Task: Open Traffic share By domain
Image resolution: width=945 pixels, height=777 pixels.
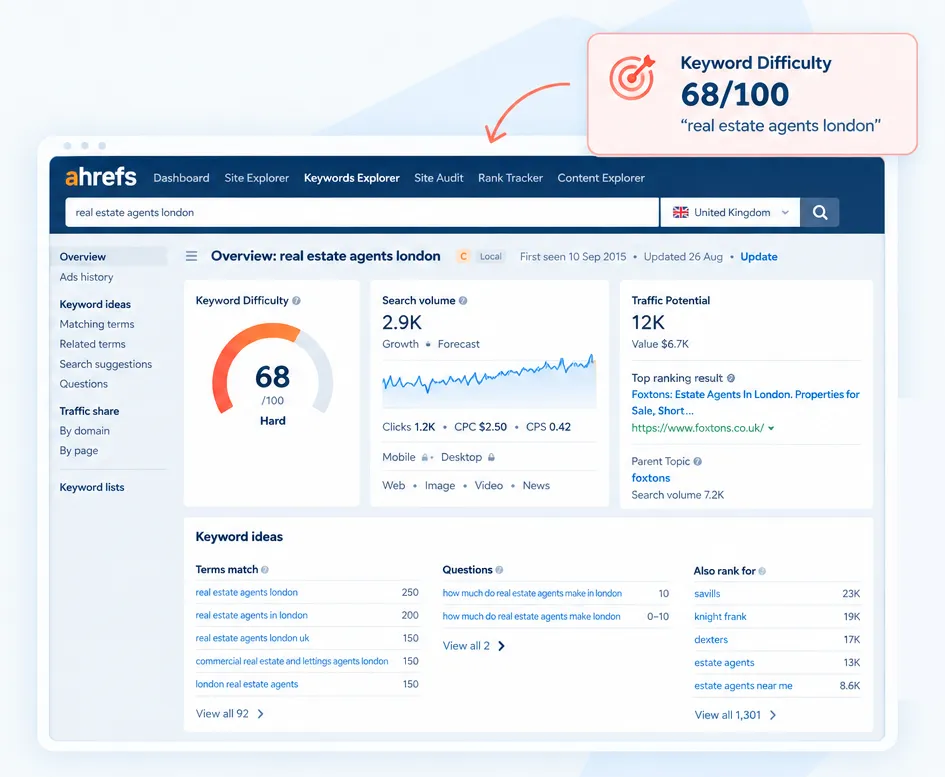Action: [x=84, y=431]
